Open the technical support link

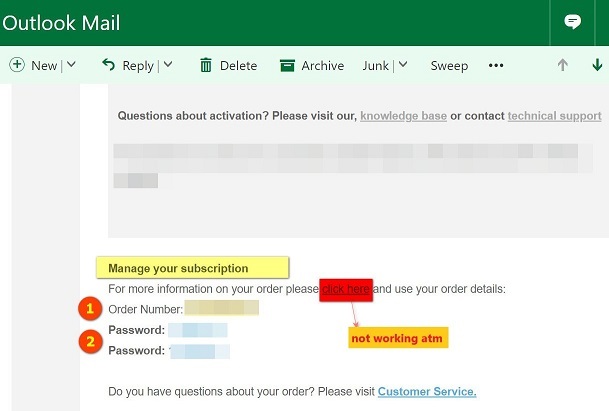[x=554, y=116]
